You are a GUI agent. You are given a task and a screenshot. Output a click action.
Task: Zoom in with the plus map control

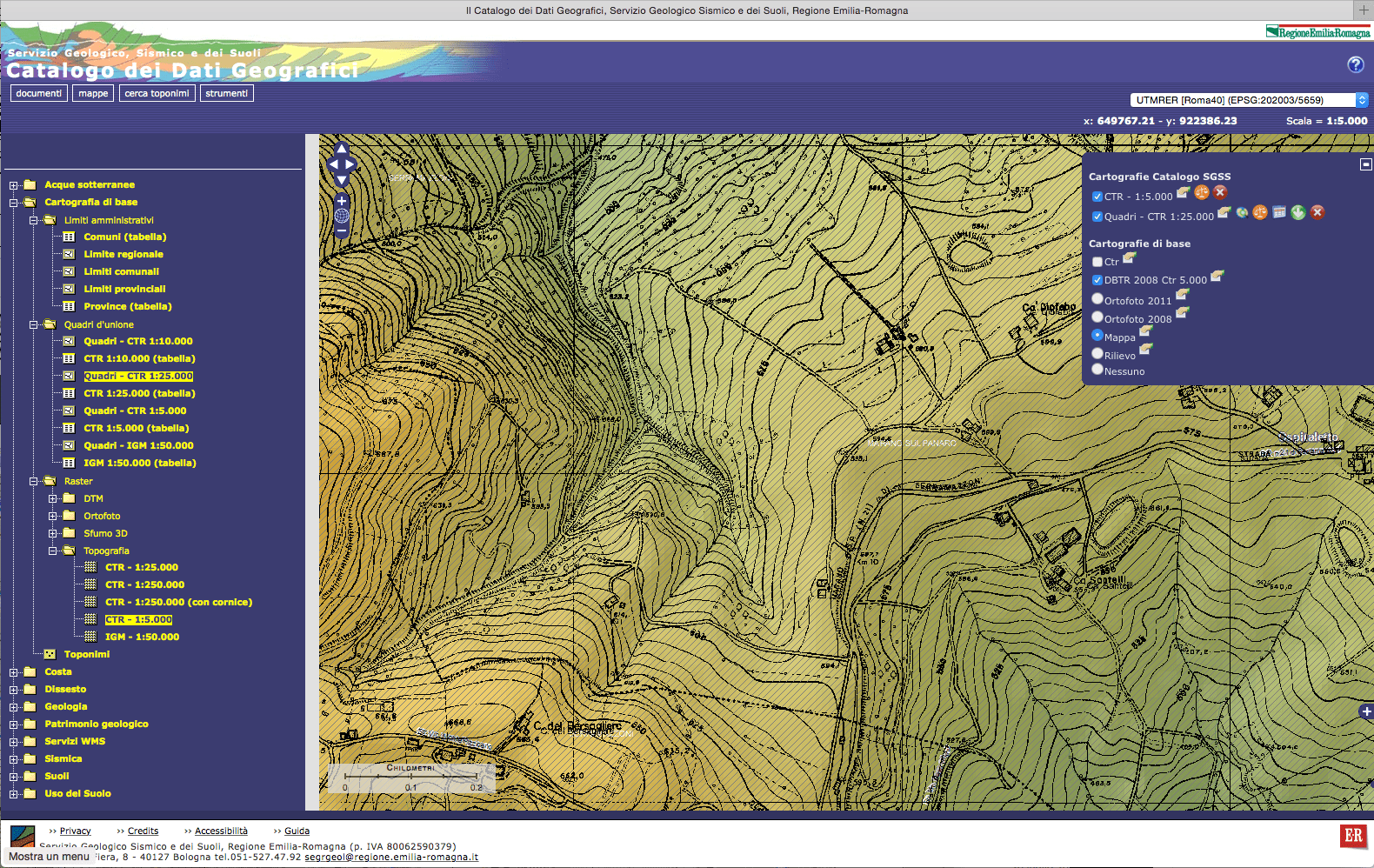342,201
